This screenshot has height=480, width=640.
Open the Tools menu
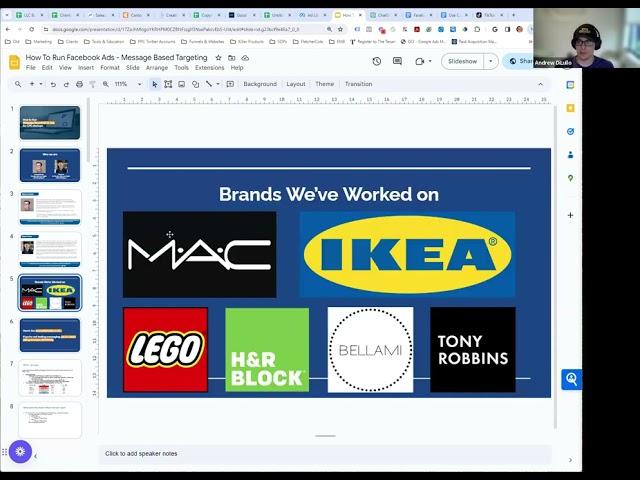[x=181, y=68]
